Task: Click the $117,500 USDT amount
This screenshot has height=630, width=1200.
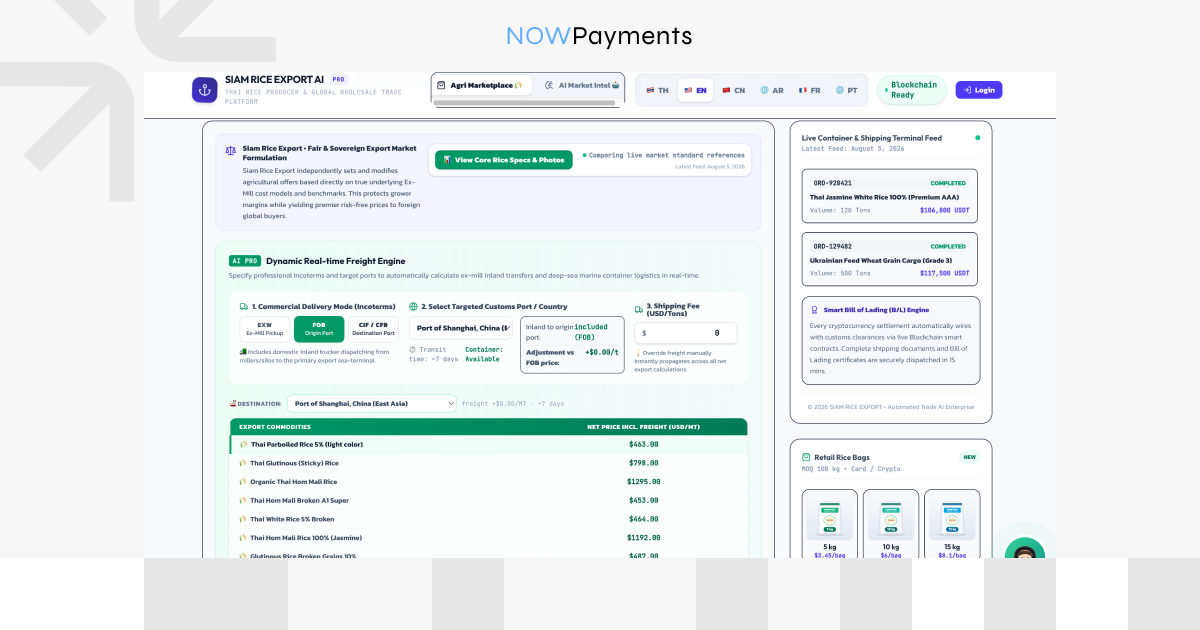Action: pyautogui.click(x=944, y=273)
